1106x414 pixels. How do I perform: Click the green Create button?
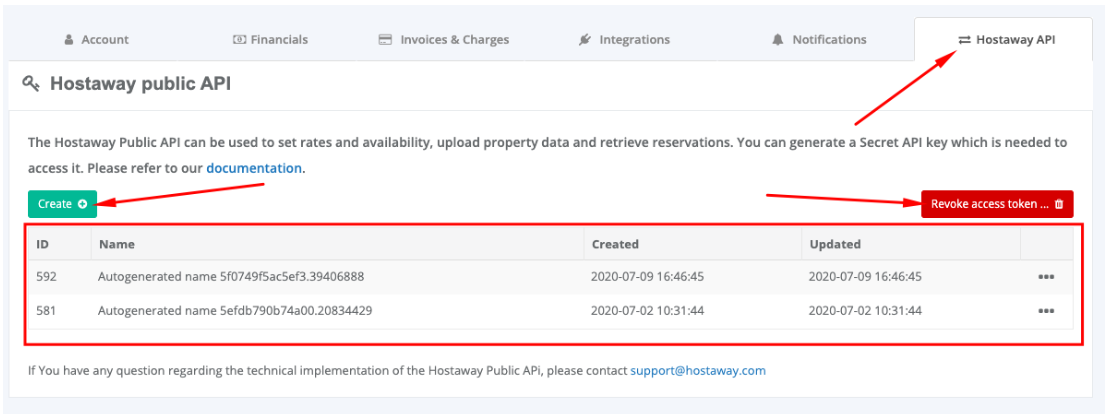tap(62, 204)
